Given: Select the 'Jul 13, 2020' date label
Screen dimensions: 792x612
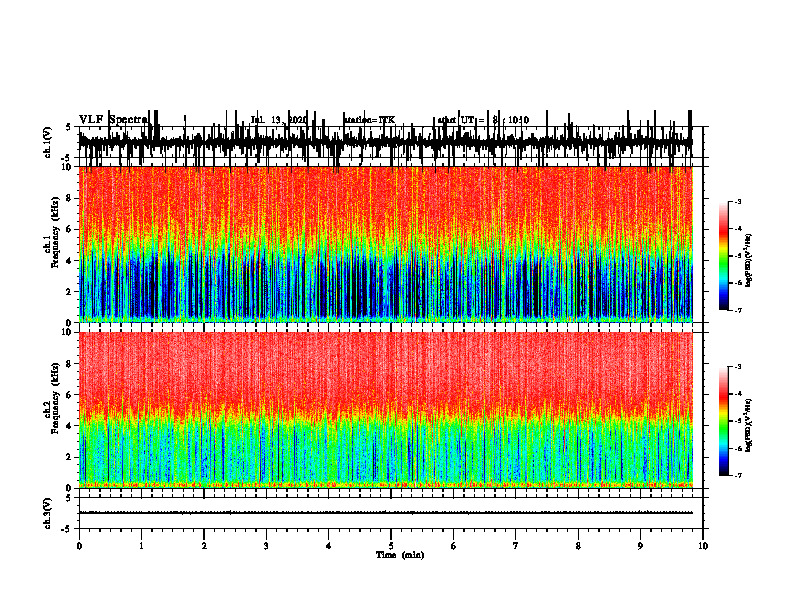Looking at the screenshot, I should click(279, 120).
